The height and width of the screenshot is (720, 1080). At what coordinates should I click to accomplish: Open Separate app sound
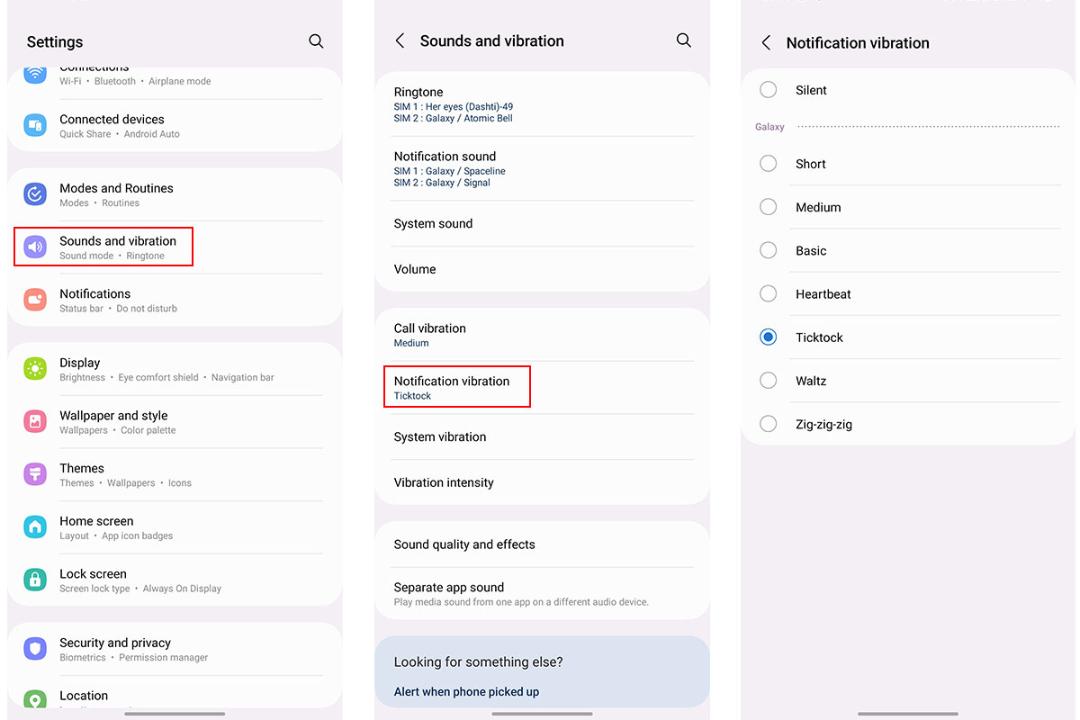(x=542, y=593)
